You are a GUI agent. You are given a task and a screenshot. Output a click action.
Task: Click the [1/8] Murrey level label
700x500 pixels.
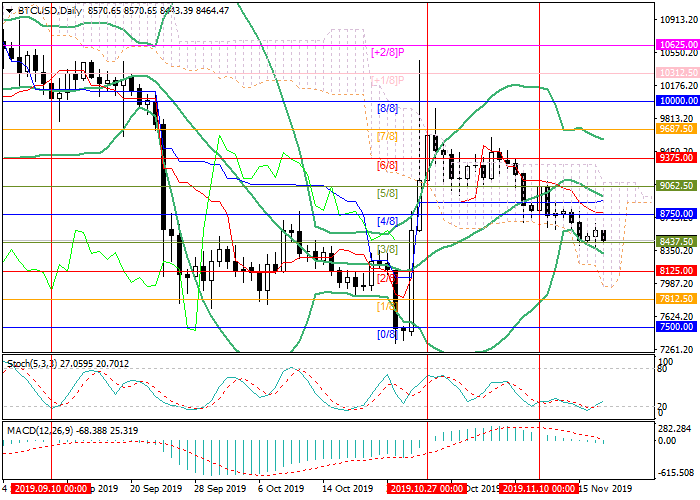point(388,306)
